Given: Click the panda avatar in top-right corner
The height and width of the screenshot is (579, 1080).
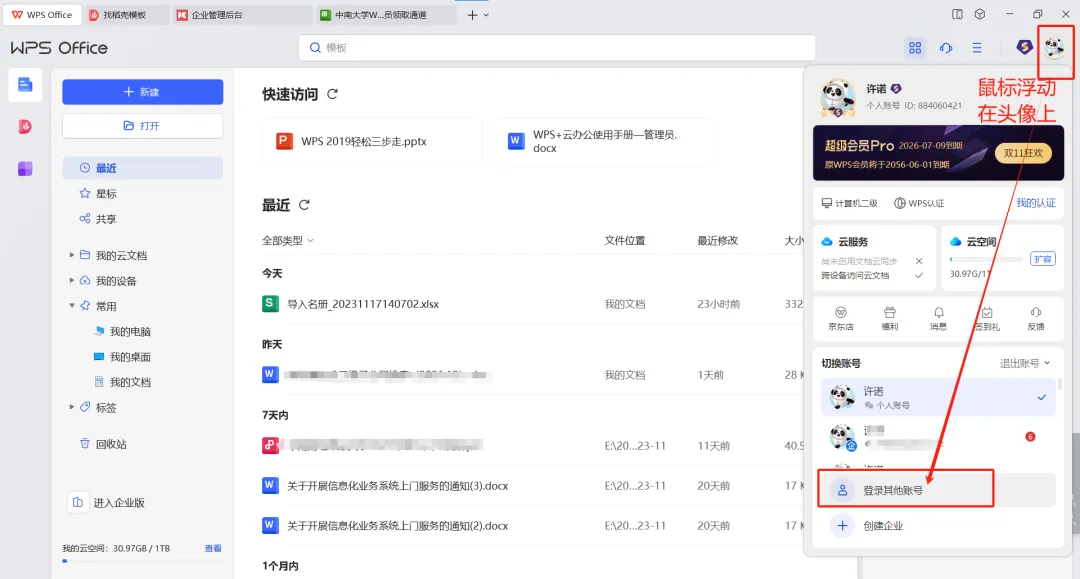Looking at the screenshot, I should tap(1055, 47).
